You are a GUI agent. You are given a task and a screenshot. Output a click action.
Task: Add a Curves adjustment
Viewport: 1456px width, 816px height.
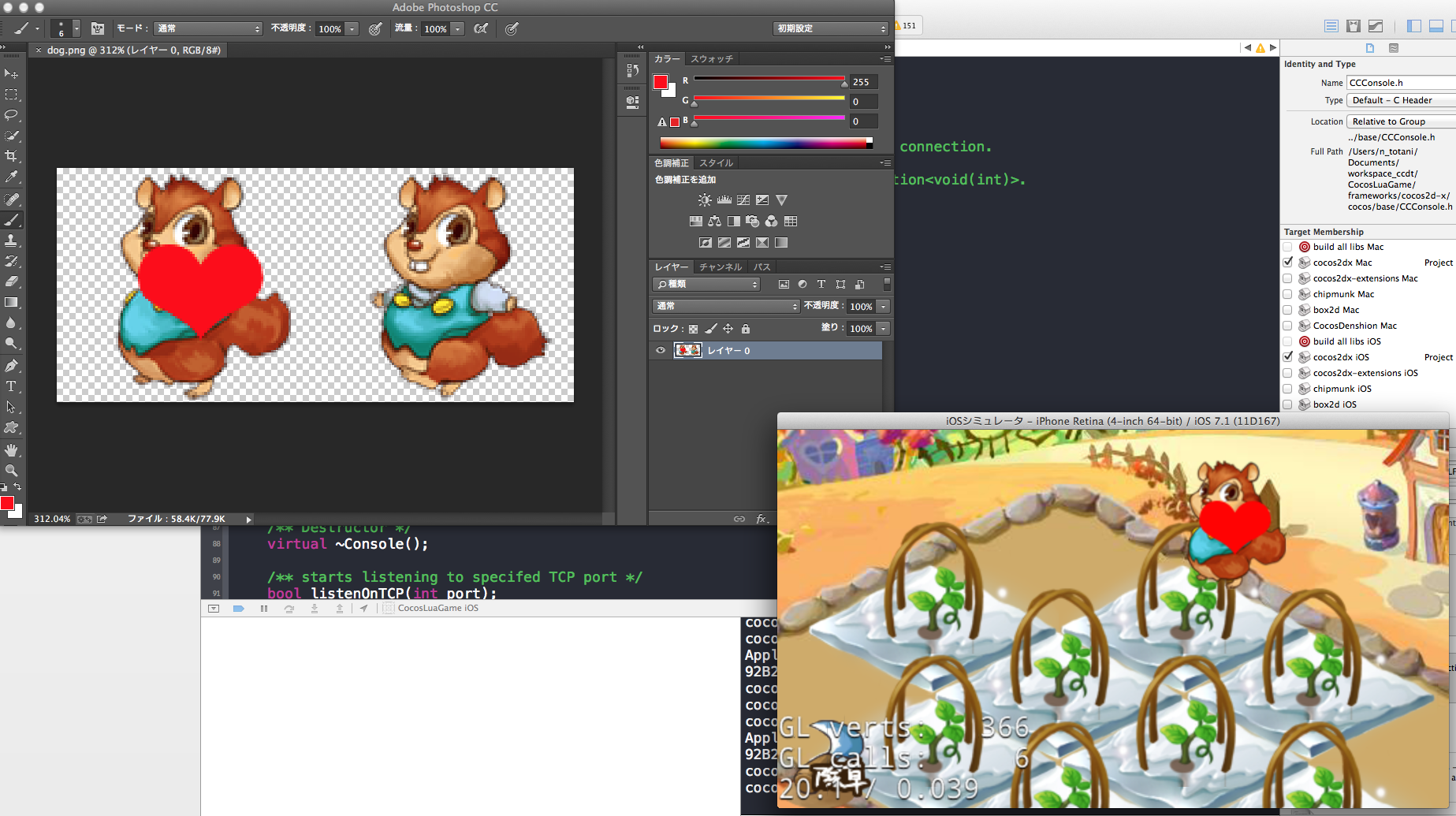(743, 200)
